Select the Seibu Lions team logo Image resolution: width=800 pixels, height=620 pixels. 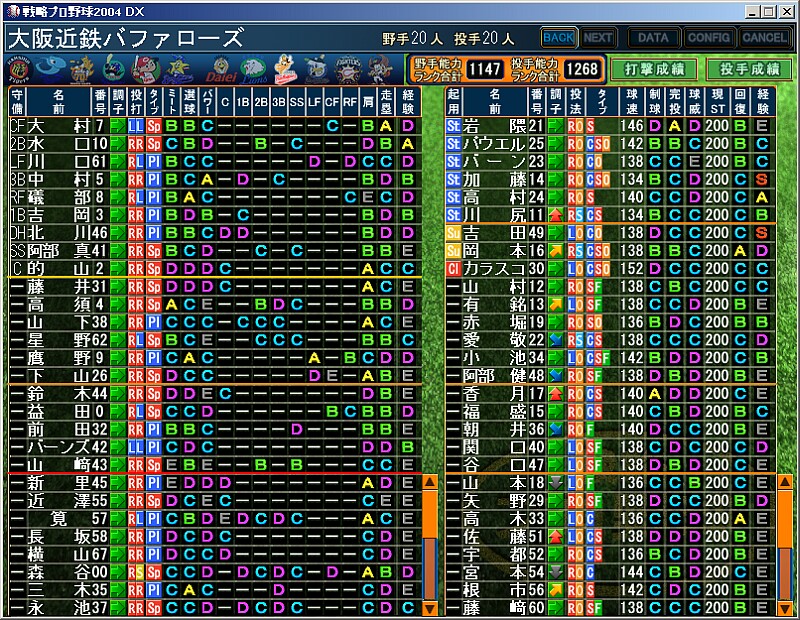(253, 69)
